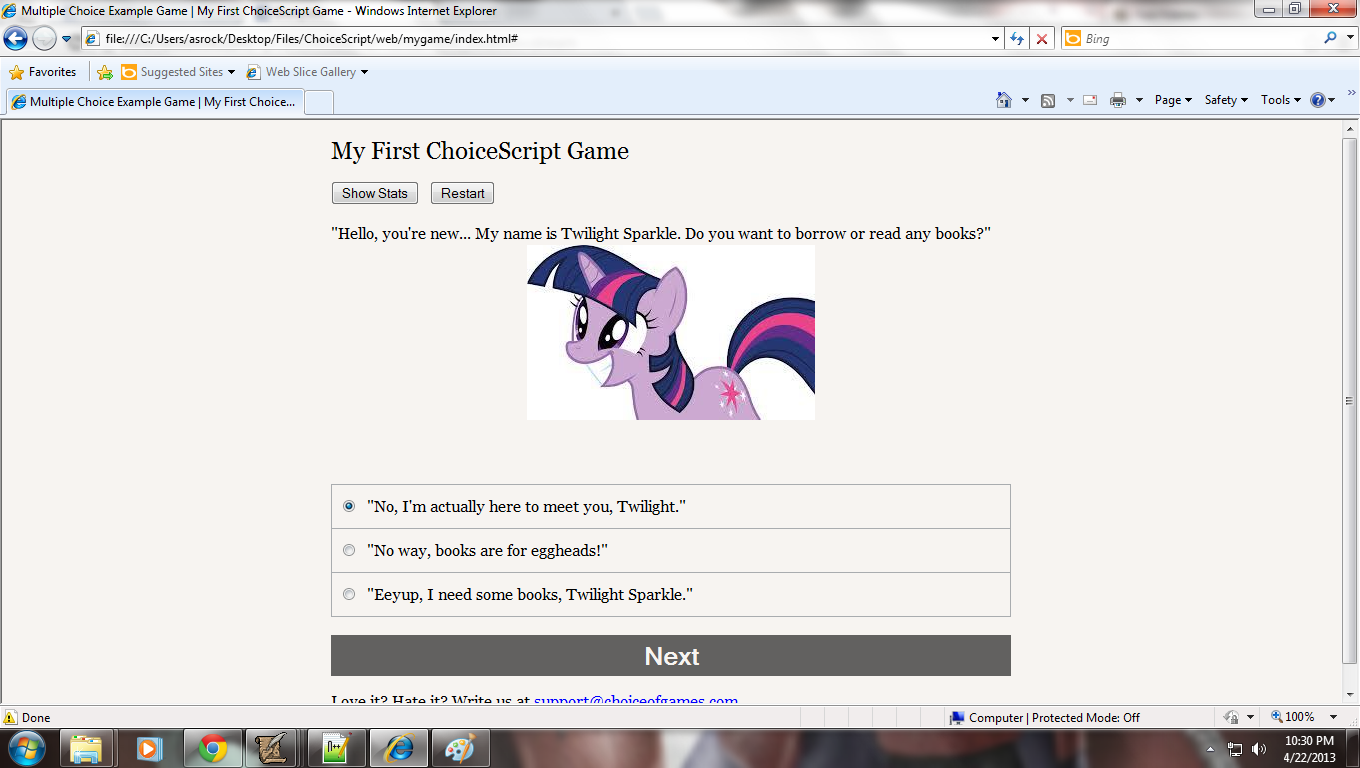Open the Safety menu
The height and width of the screenshot is (768, 1360).
pos(1226,100)
